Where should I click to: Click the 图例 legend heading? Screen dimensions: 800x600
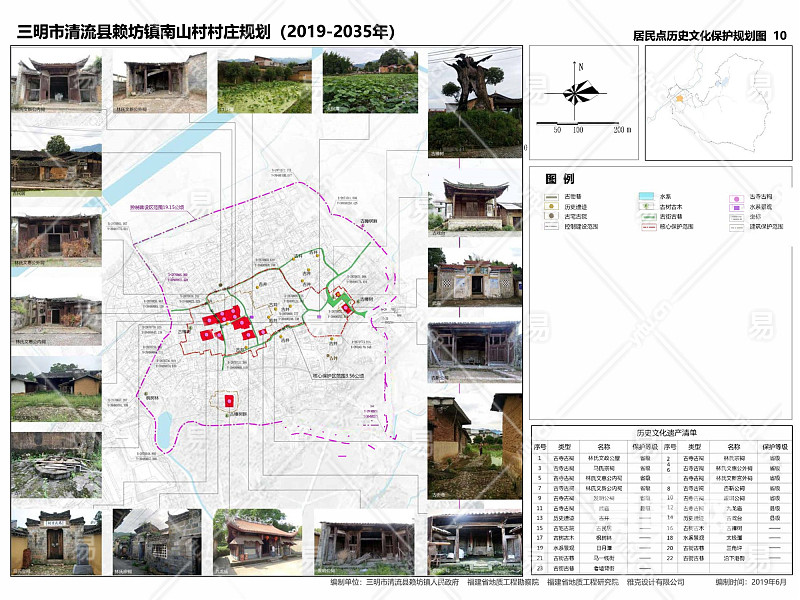(x=560, y=179)
